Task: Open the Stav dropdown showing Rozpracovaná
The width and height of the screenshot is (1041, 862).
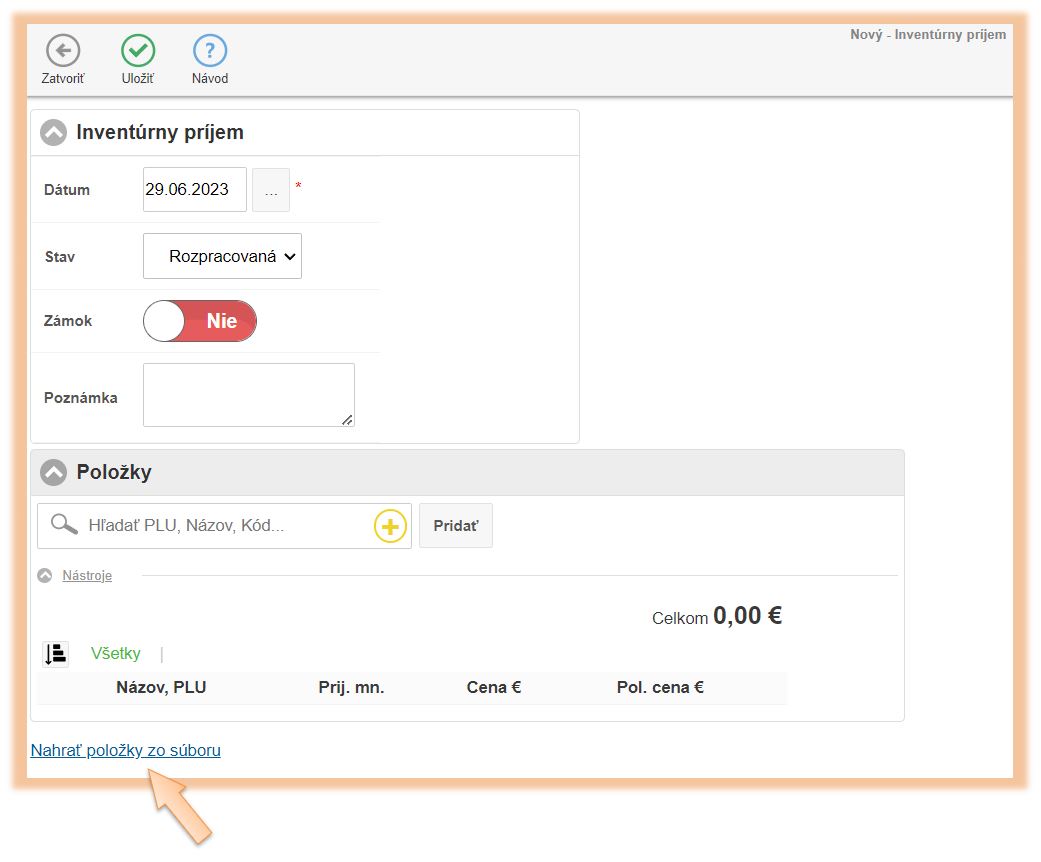Action: tap(222, 257)
